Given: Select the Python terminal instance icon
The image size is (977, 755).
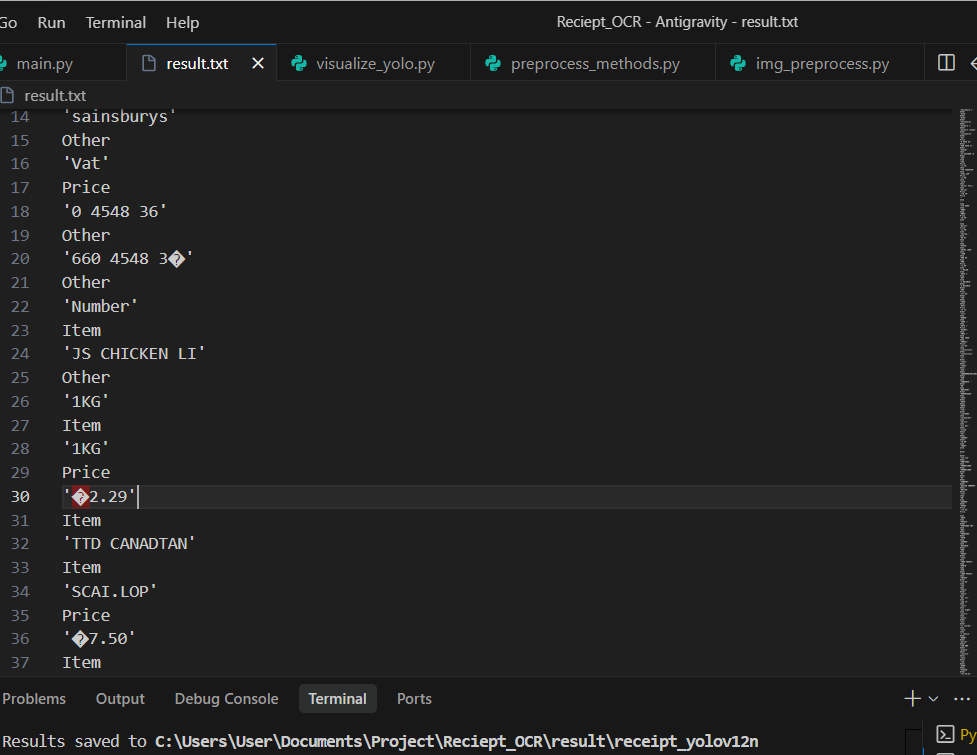Looking at the screenshot, I should (943, 735).
